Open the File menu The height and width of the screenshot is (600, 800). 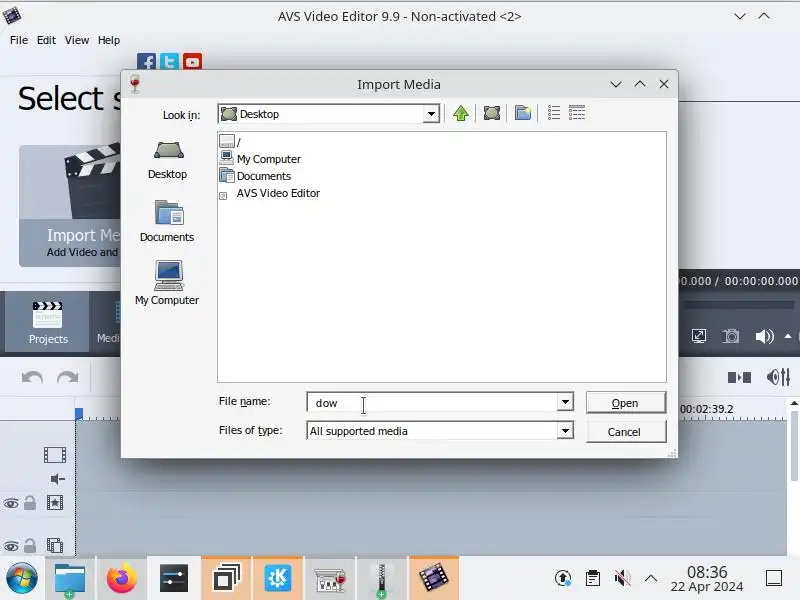coord(19,40)
